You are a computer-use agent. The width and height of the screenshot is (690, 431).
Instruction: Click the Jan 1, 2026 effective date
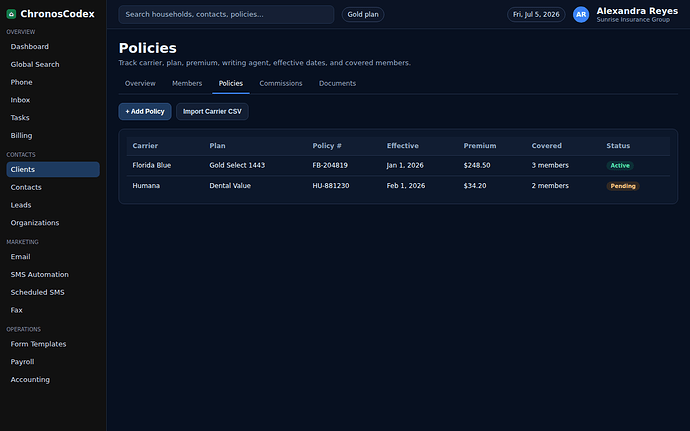[405, 166]
